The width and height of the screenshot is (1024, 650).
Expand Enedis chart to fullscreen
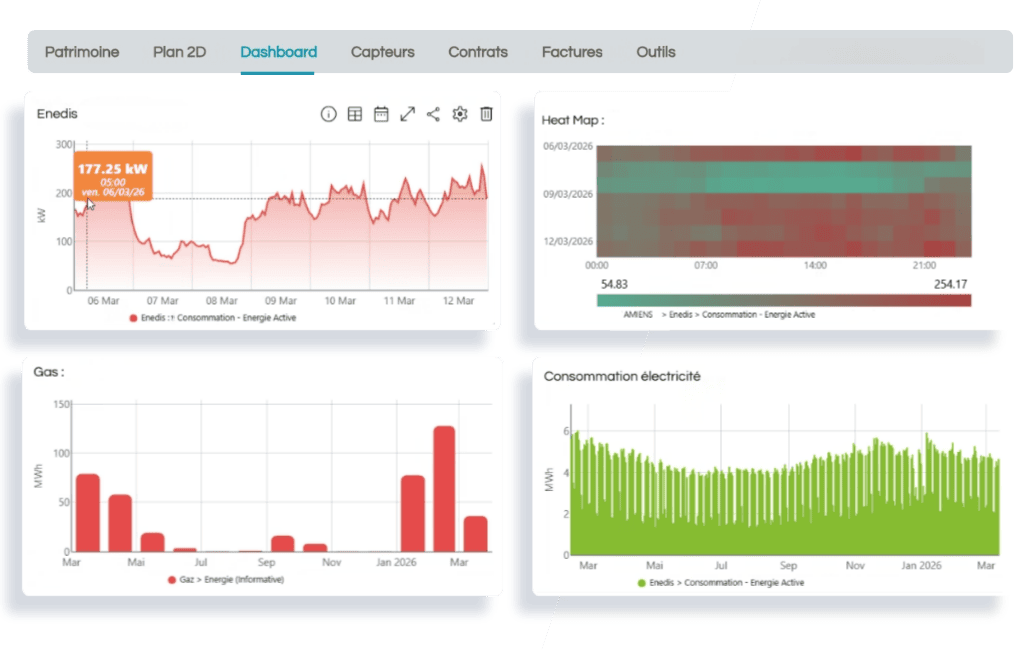(407, 114)
